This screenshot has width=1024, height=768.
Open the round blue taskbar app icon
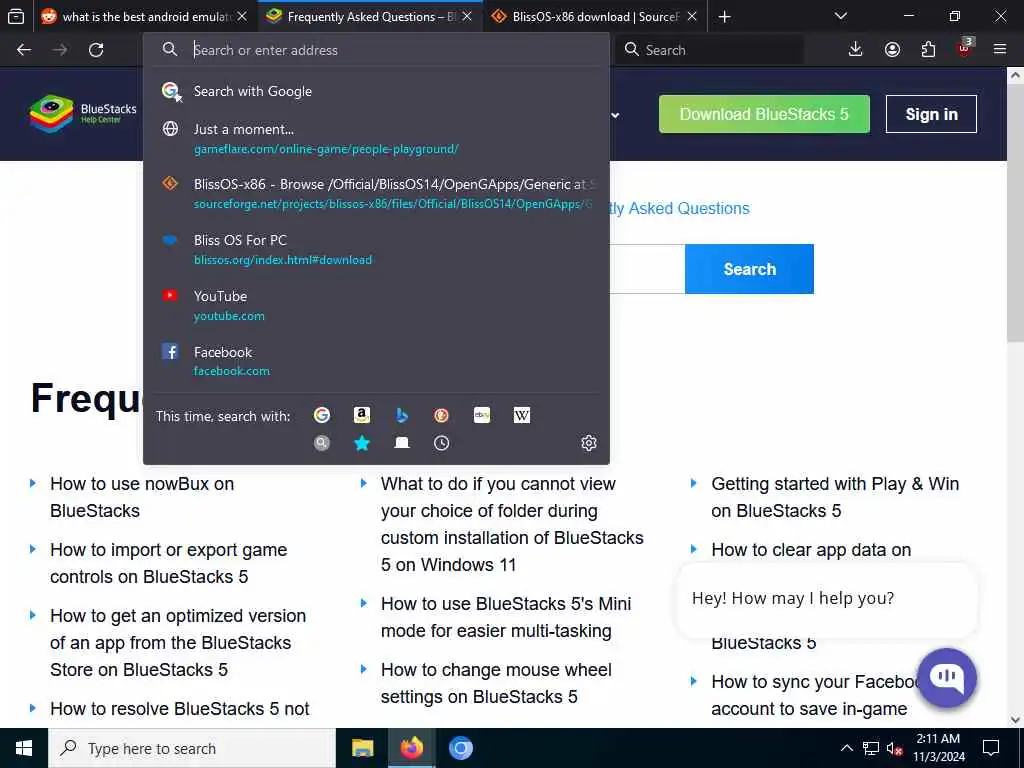click(x=460, y=748)
